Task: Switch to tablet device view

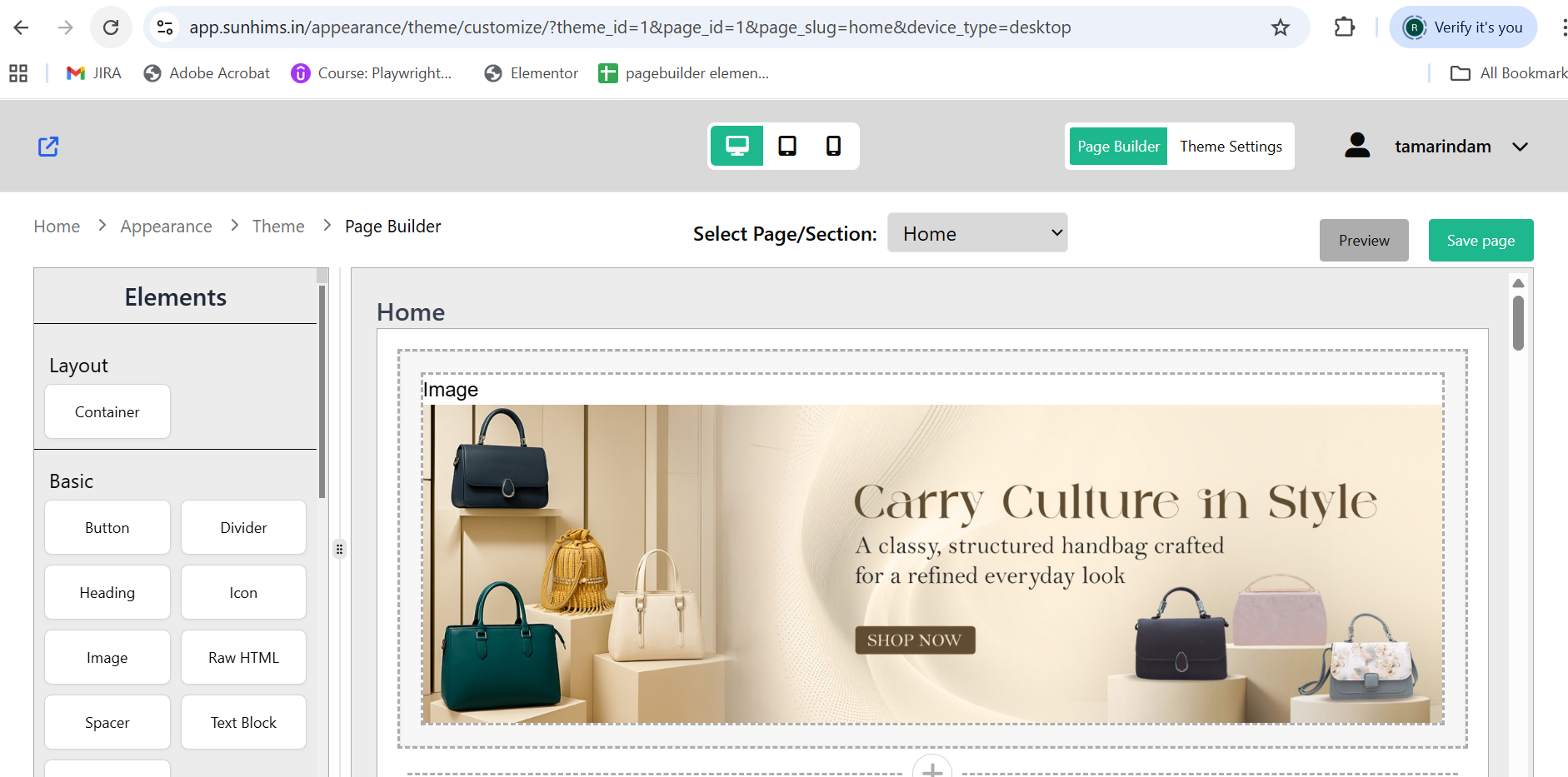Action: pos(787,147)
